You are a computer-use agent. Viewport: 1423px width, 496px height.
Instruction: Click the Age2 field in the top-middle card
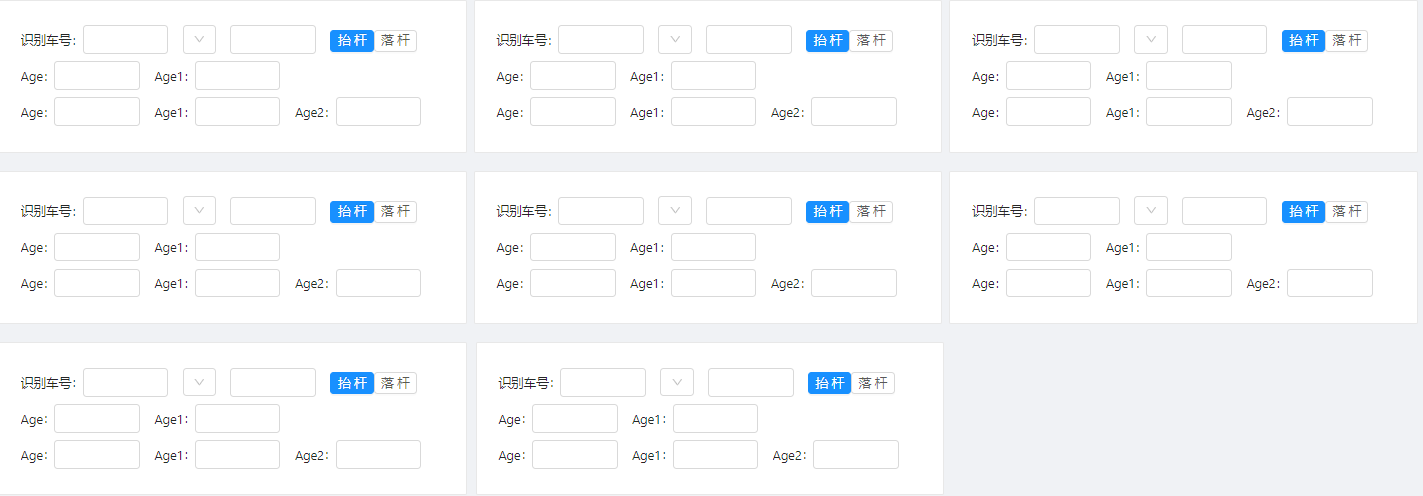tap(854, 112)
